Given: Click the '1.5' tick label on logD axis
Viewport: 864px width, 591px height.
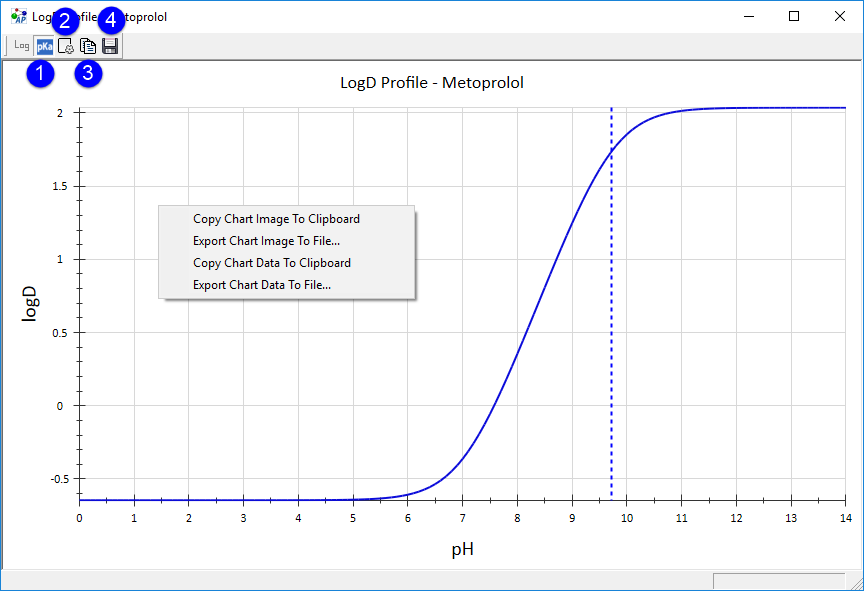Looking at the screenshot, I should tap(60, 186).
